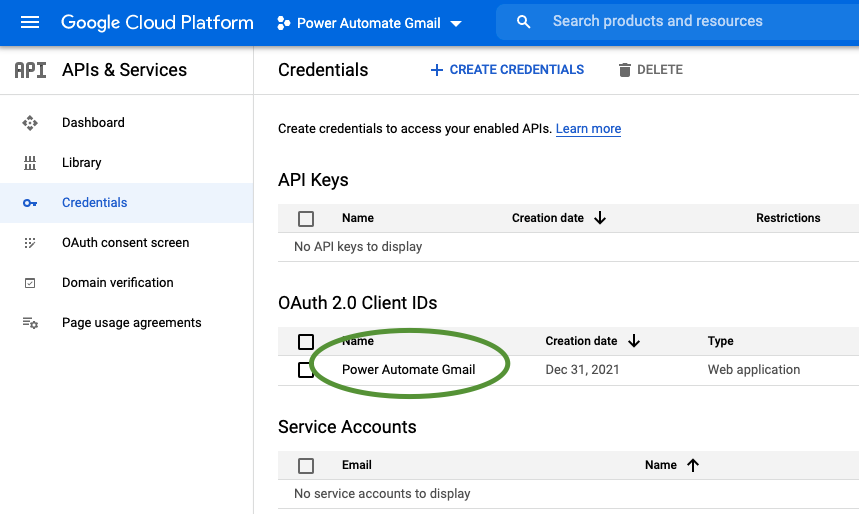Click the trash can delete icon
The height and width of the screenshot is (514, 859).
[625, 70]
